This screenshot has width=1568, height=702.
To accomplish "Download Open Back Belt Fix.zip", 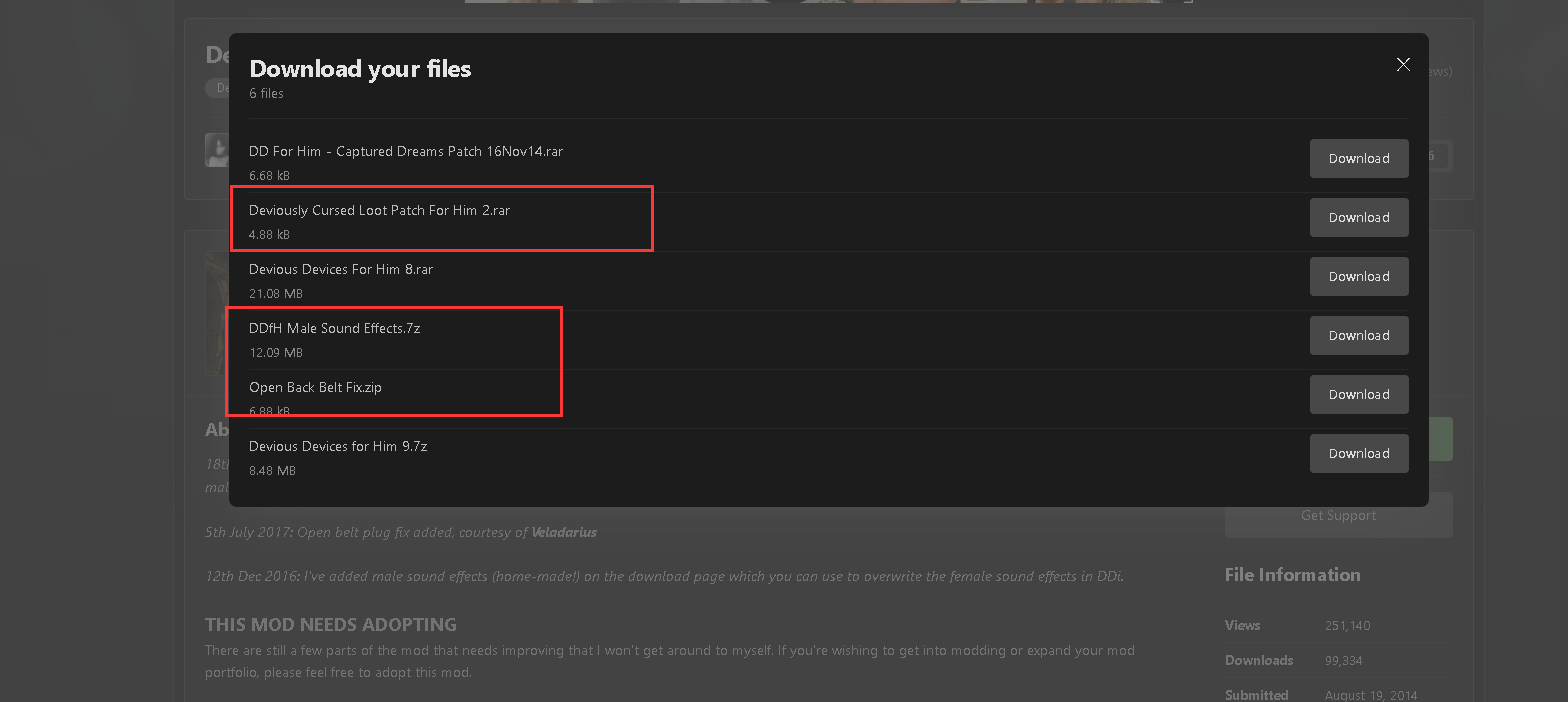I will [x=1359, y=394].
